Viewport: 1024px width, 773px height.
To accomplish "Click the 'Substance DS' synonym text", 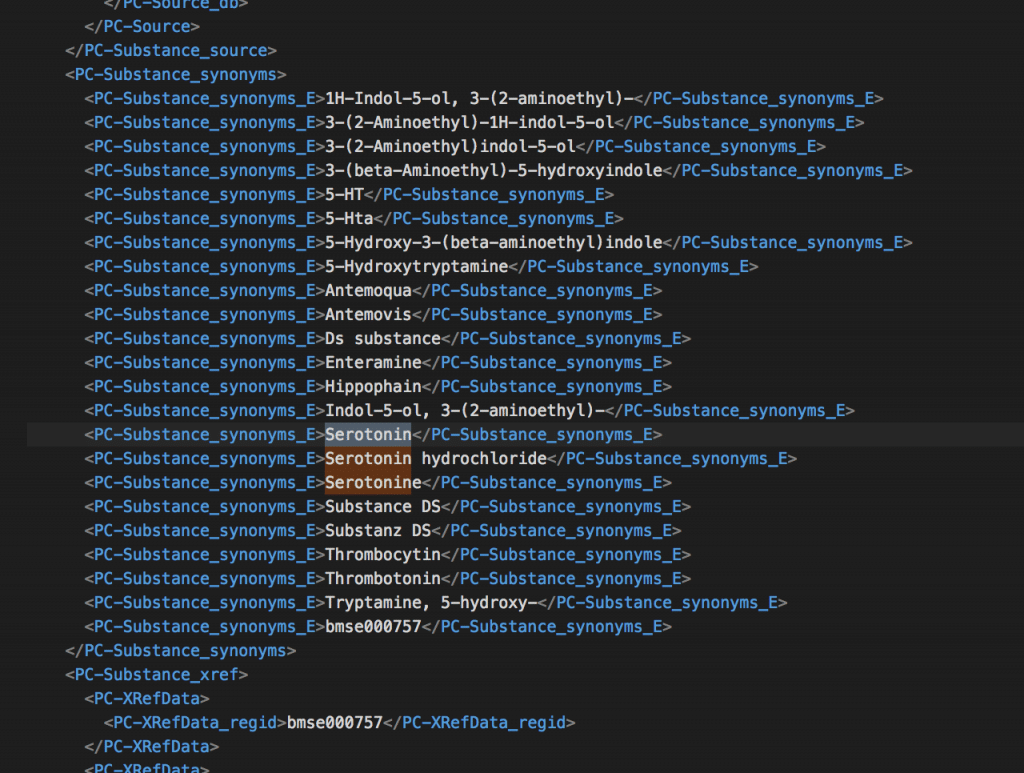I will coord(383,507).
